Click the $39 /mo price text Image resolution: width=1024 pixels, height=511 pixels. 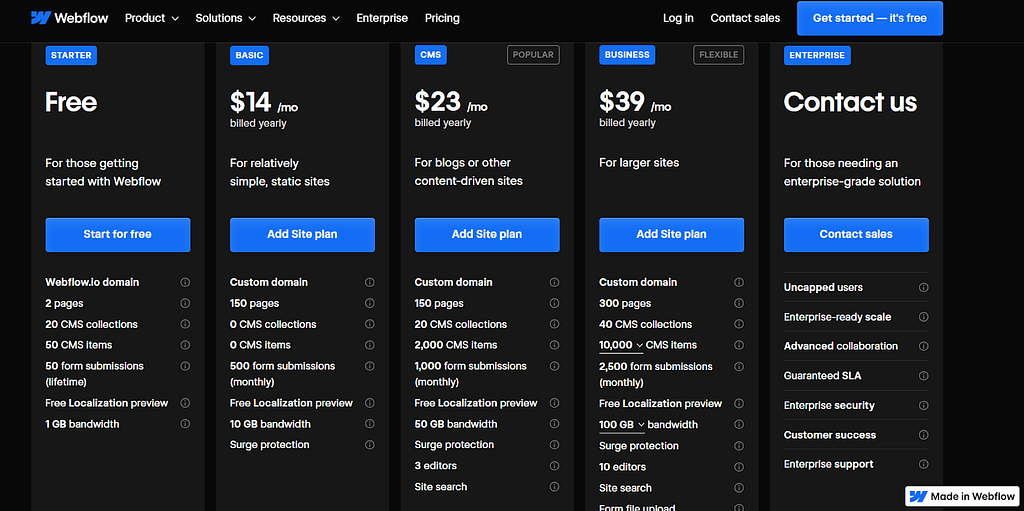635,102
